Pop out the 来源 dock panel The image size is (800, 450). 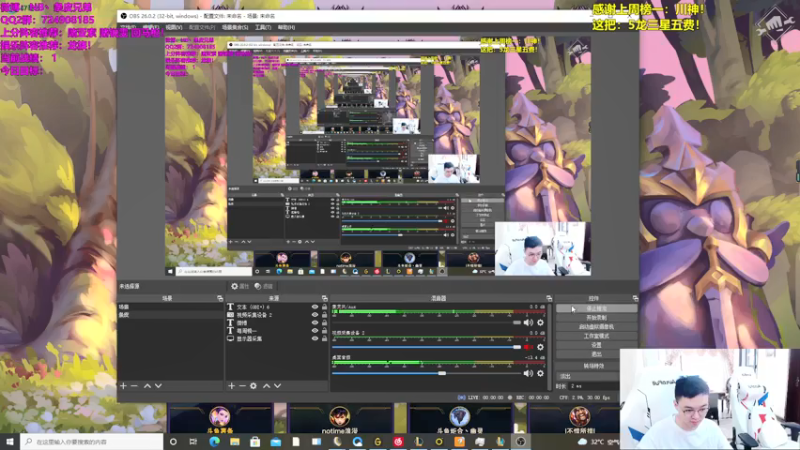coord(324,298)
